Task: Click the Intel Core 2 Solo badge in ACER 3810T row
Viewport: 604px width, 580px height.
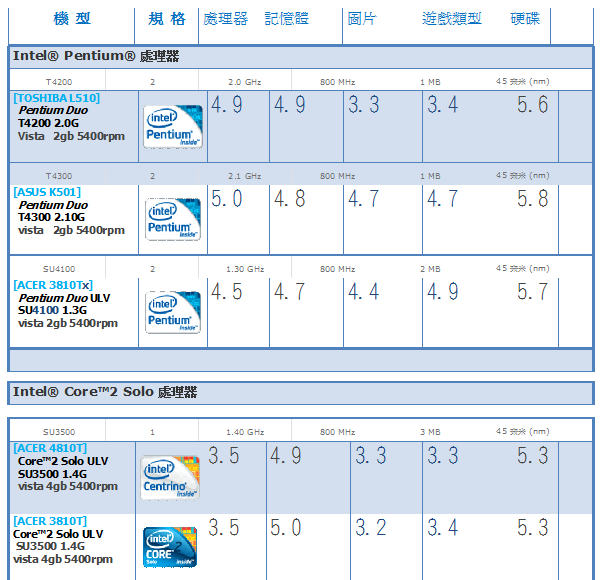Action: [x=170, y=547]
